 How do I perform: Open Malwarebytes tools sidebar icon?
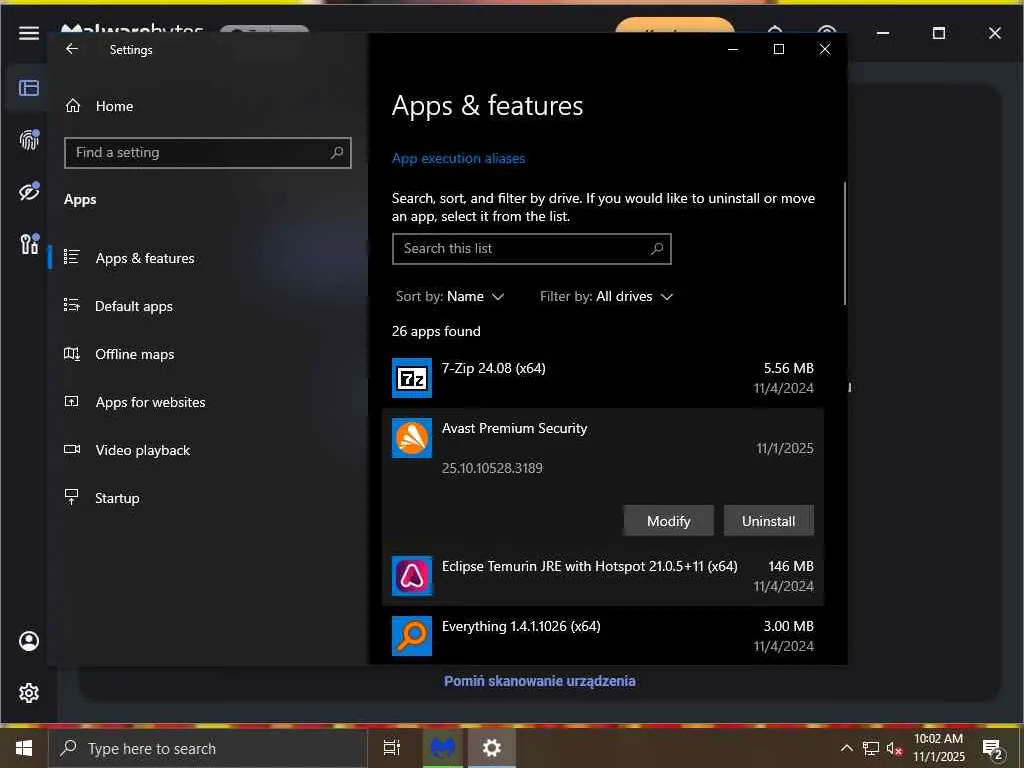tap(29, 244)
